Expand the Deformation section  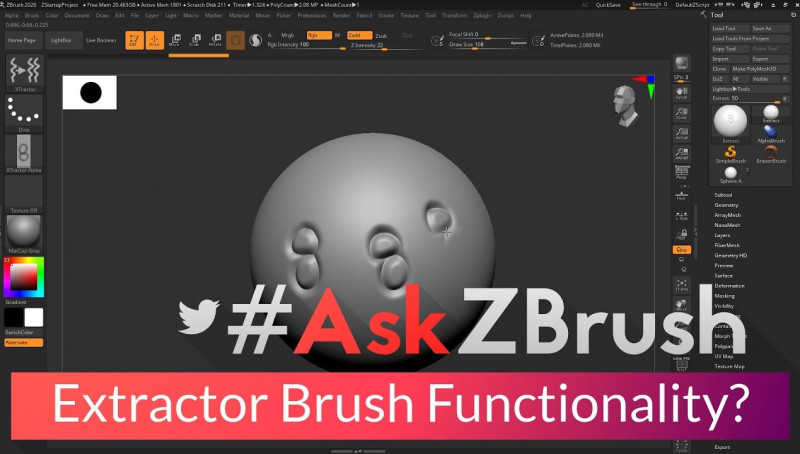pos(729,286)
